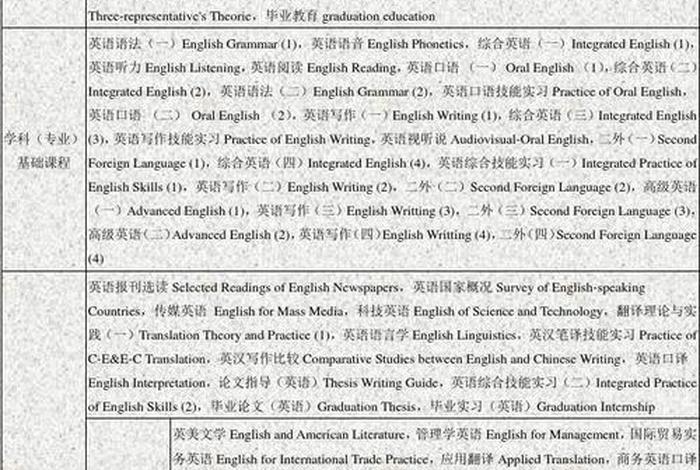Image resolution: width=700 pixels, height=470 pixels.
Task: Click the text "C-E&E-C Translation"
Action: 146,359
